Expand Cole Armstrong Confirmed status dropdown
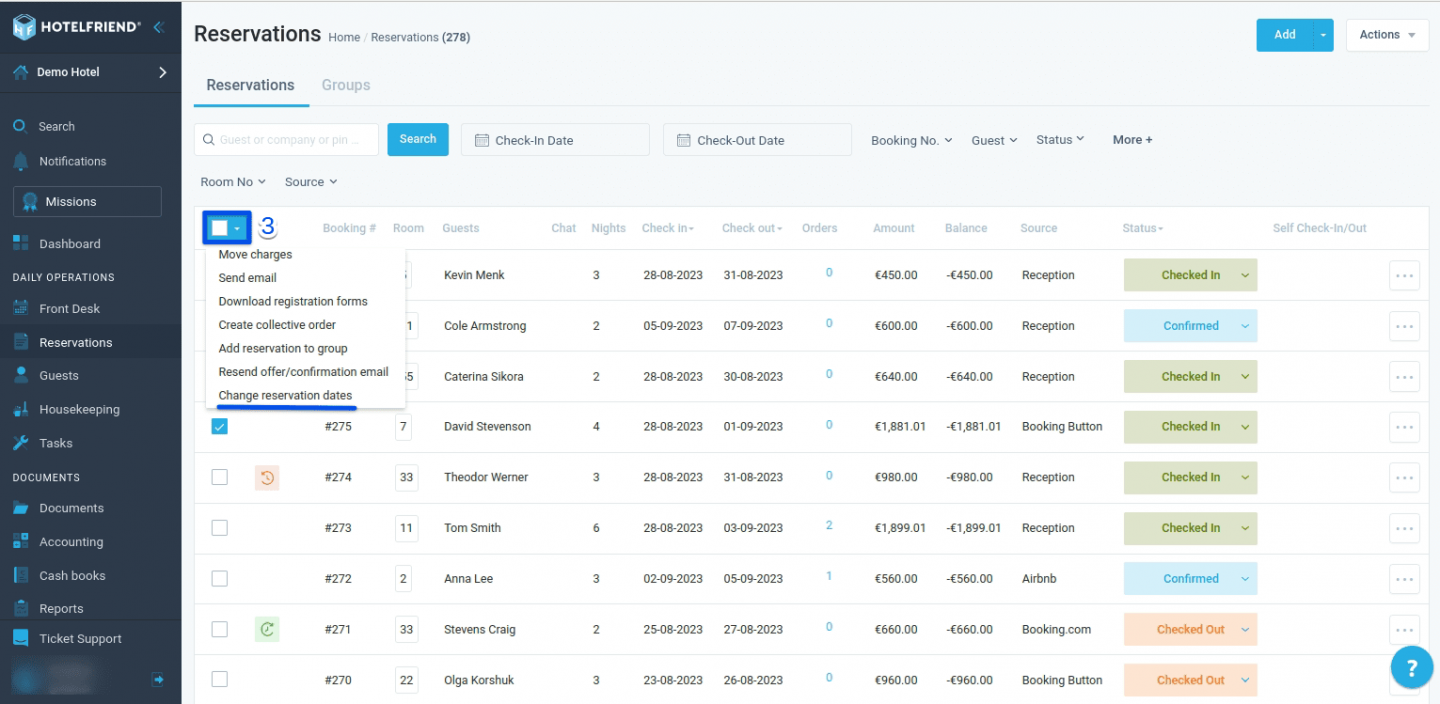The image size is (1440, 704). pyautogui.click(x=1245, y=326)
